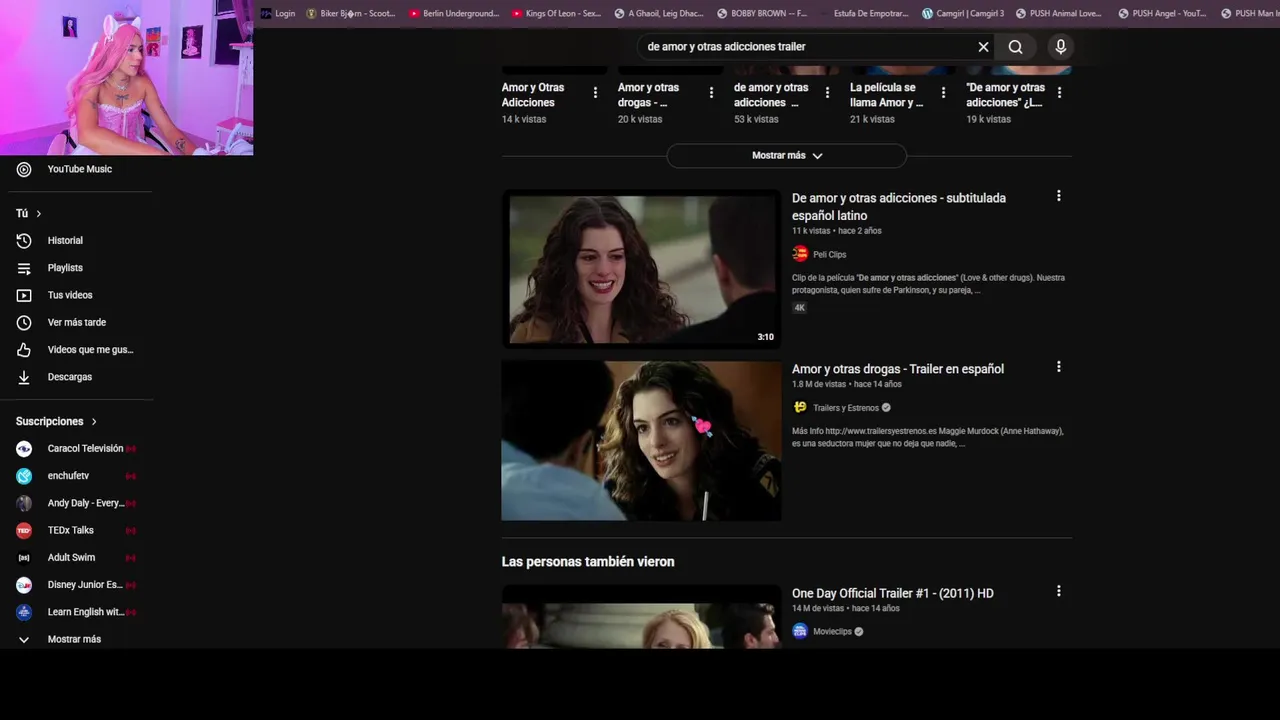The width and height of the screenshot is (1280, 720).
Task: Open options menu for 'Amor y Otras Adicciones' short
Action: point(595,93)
